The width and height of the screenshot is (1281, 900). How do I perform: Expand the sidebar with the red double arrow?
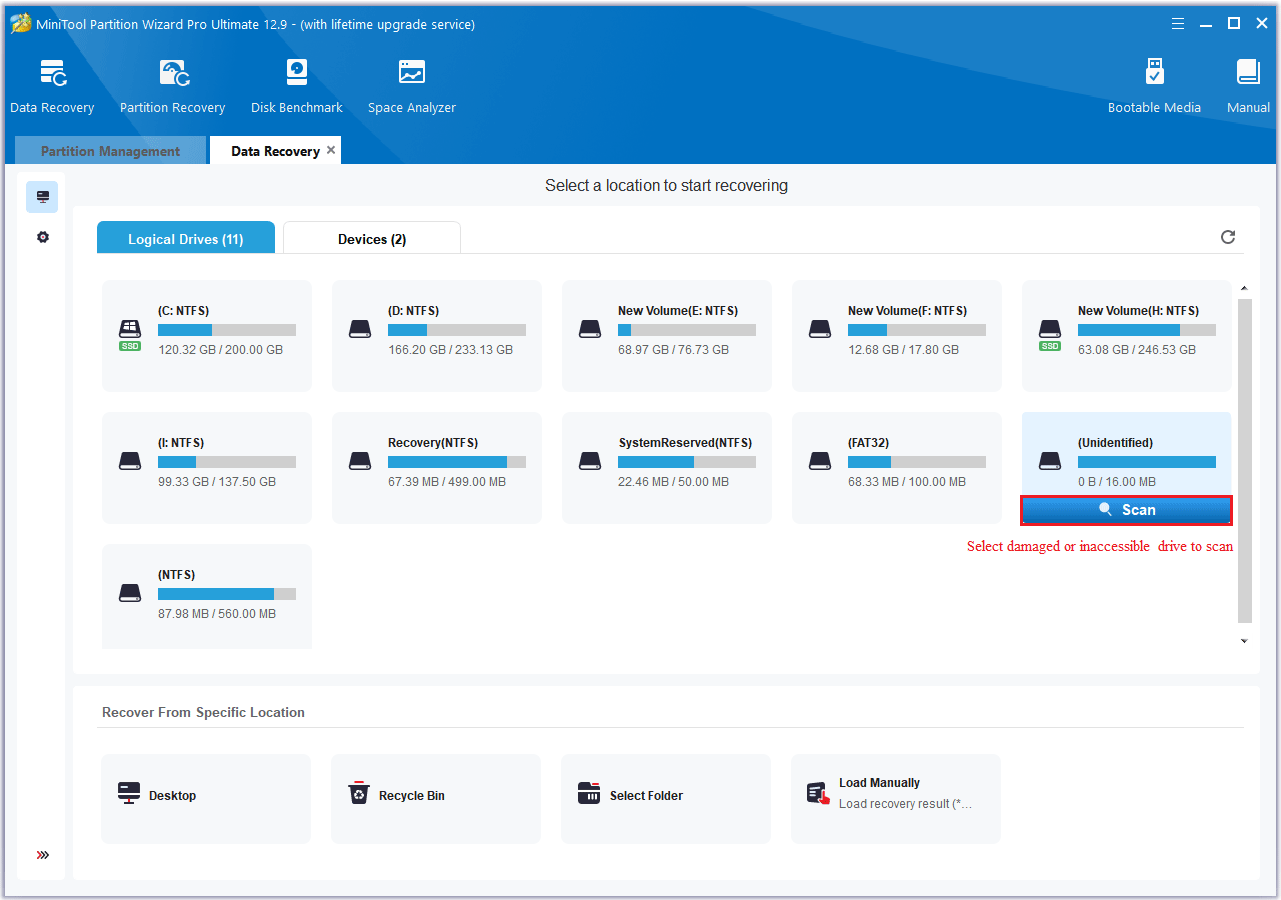pos(43,855)
